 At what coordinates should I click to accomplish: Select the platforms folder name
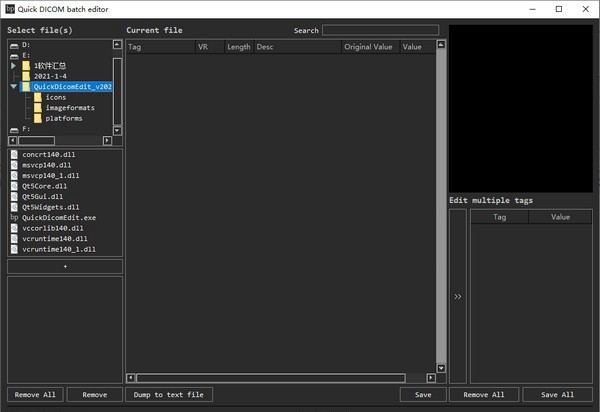[64, 118]
